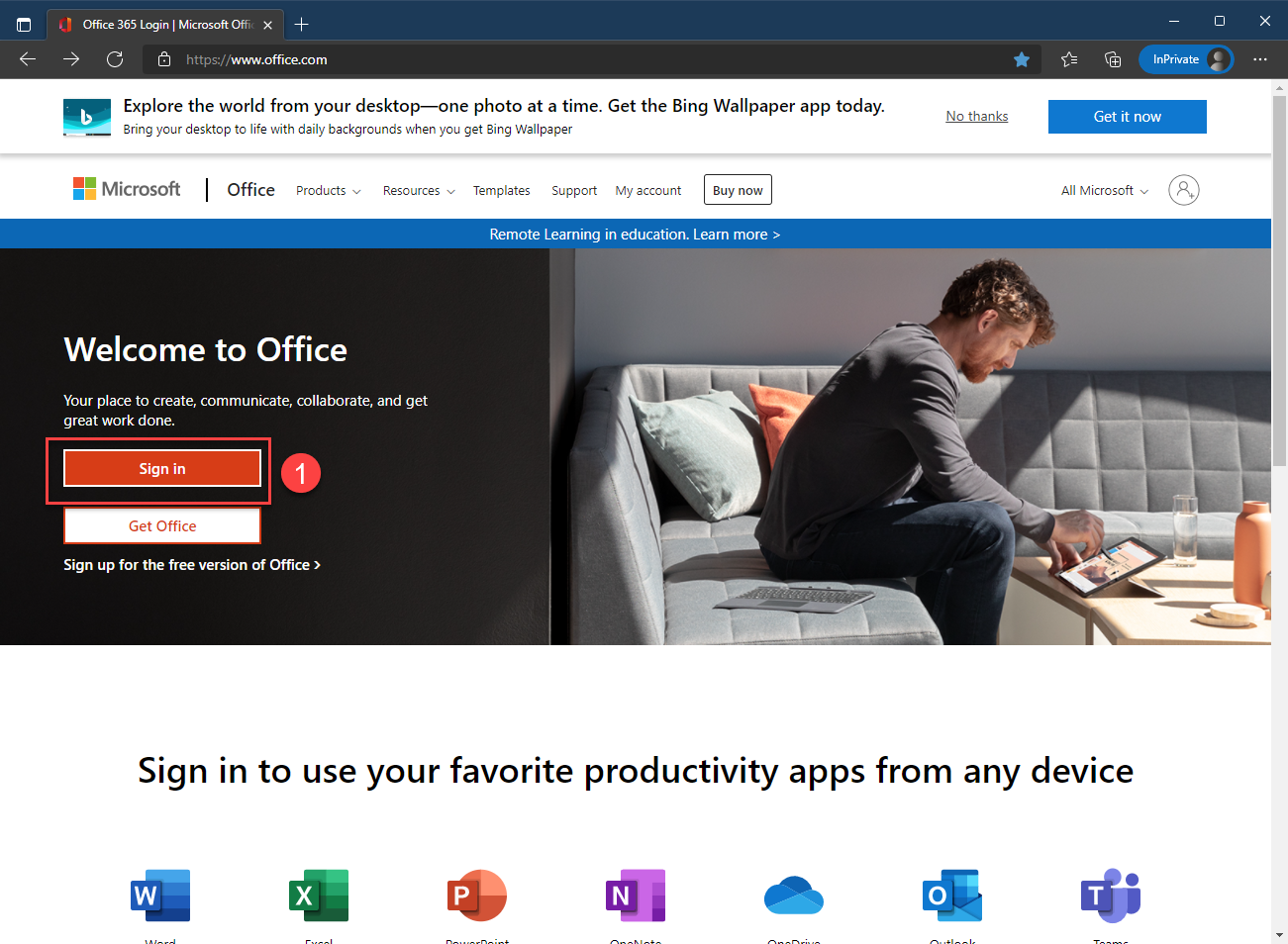This screenshot has width=1288, height=944.
Task: Dismiss the Bing banner with No thanks
Action: [x=976, y=117]
